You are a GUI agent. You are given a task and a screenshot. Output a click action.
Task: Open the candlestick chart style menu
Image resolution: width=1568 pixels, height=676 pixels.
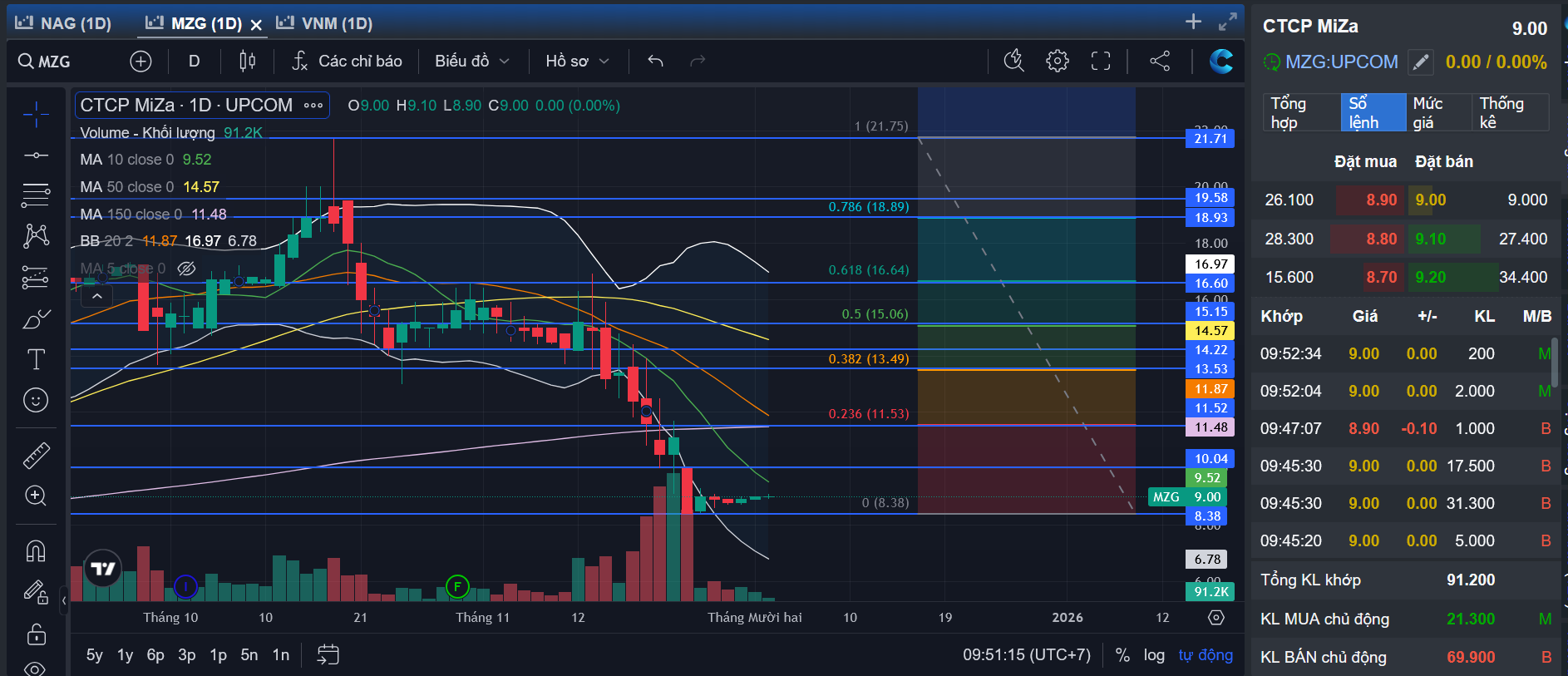click(247, 61)
